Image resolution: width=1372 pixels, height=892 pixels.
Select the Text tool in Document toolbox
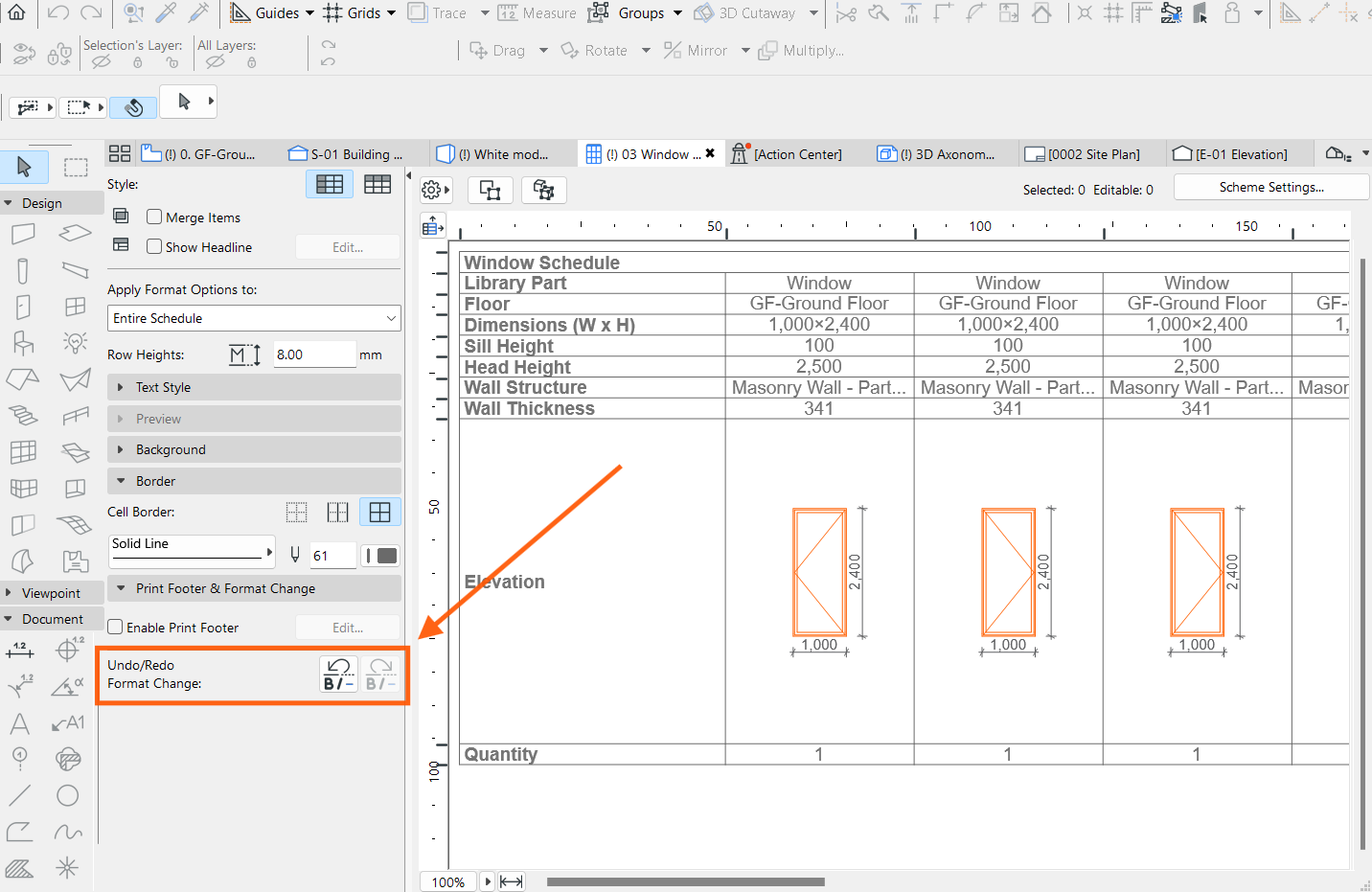(20, 723)
